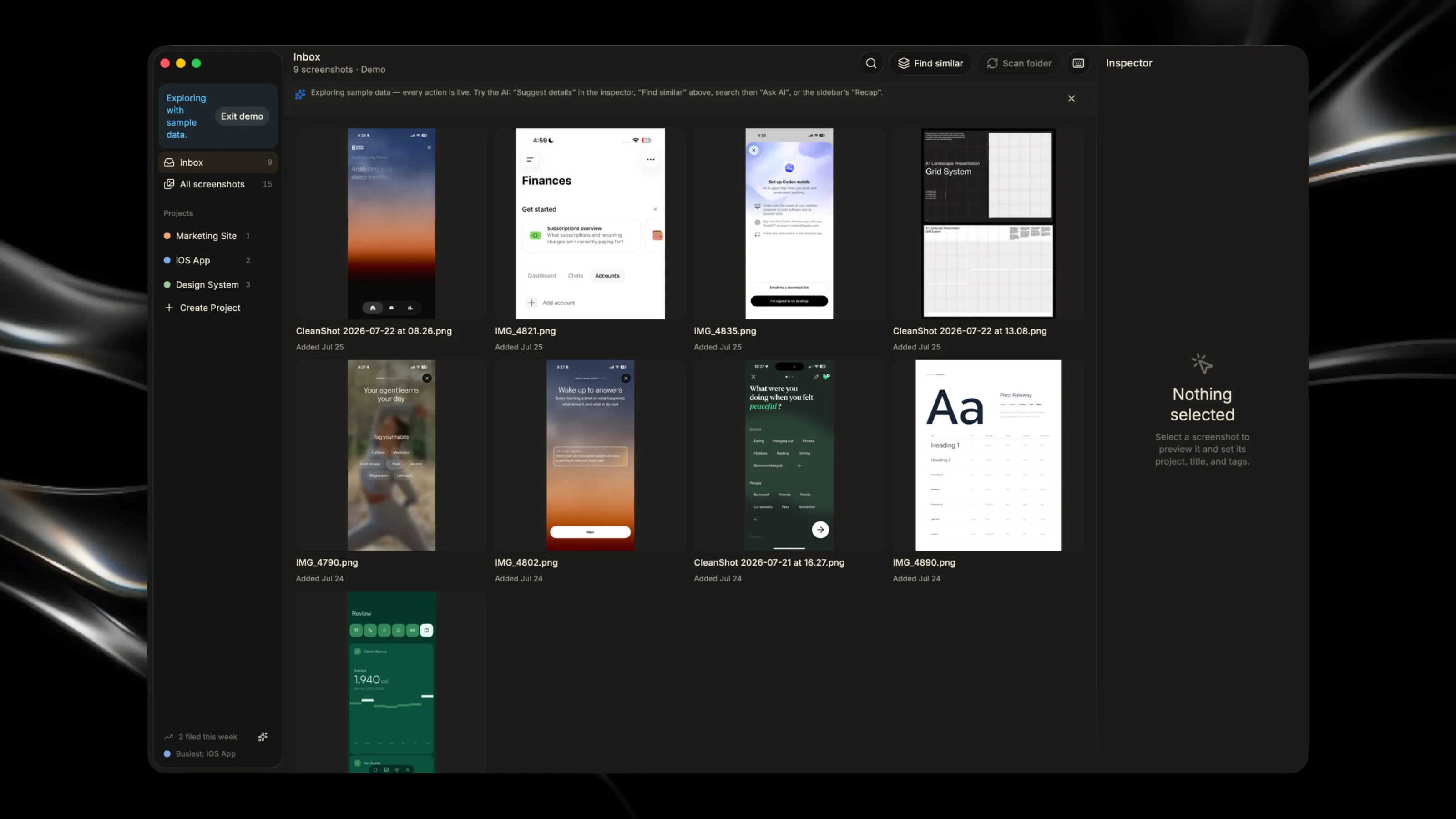Click the Inbox title in the header
Screen dimensions: 1456x819
coord(306,57)
